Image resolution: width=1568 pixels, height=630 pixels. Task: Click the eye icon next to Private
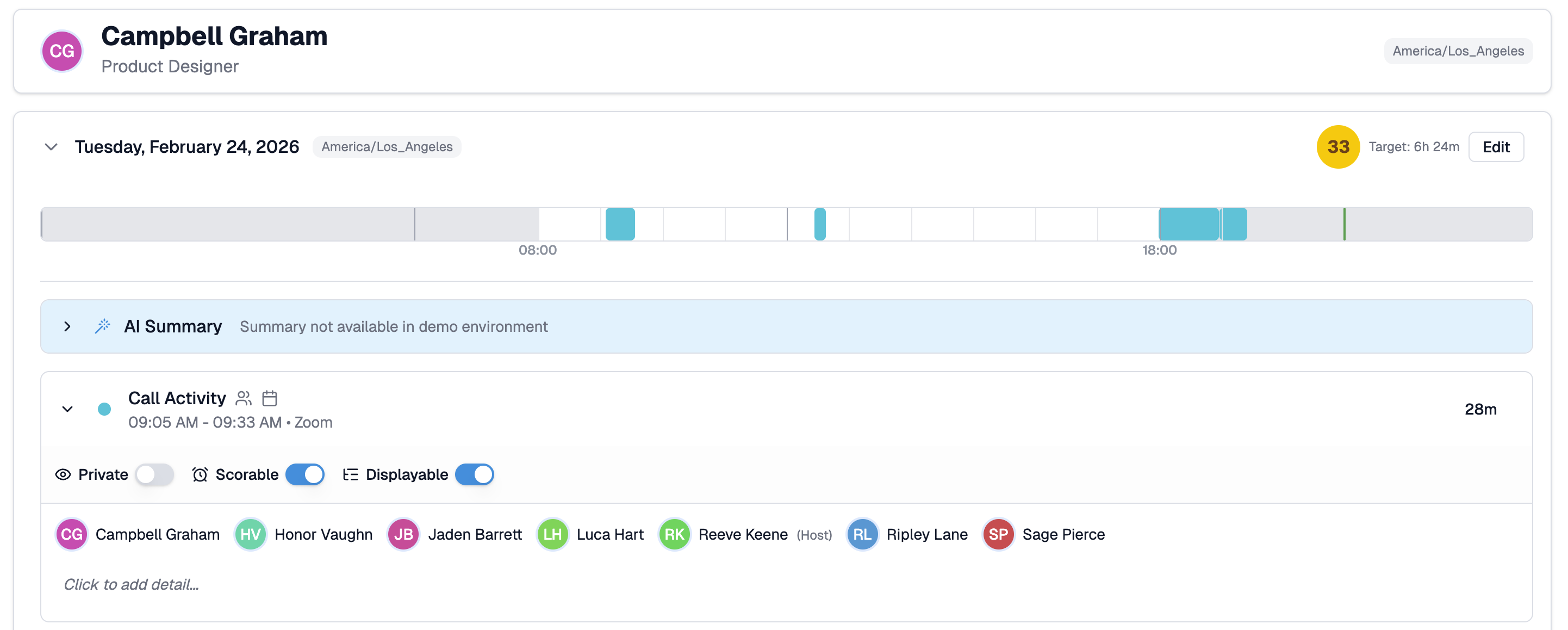tap(63, 474)
